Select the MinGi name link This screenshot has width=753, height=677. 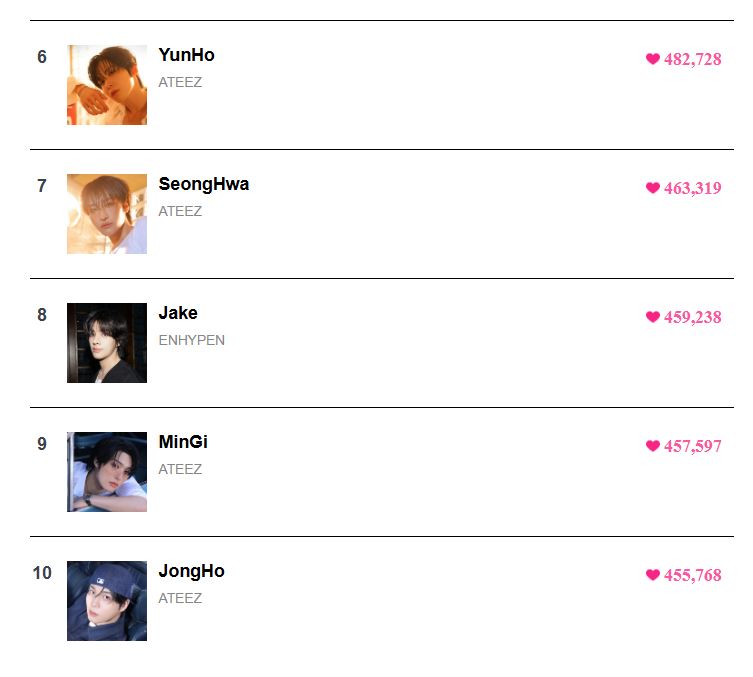point(183,442)
